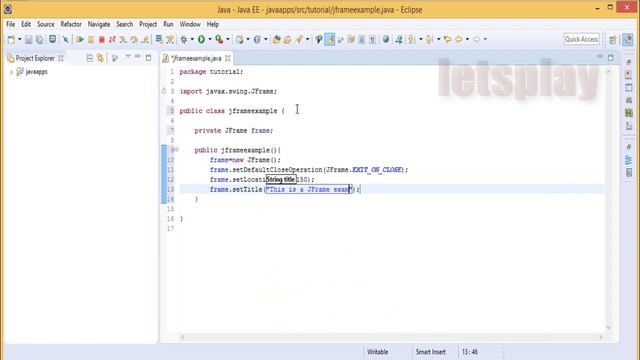The width and height of the screenshot is (640, 360).
Task: Open the Refactor menu
Action: pyautogui.click(x=71, y=24)
